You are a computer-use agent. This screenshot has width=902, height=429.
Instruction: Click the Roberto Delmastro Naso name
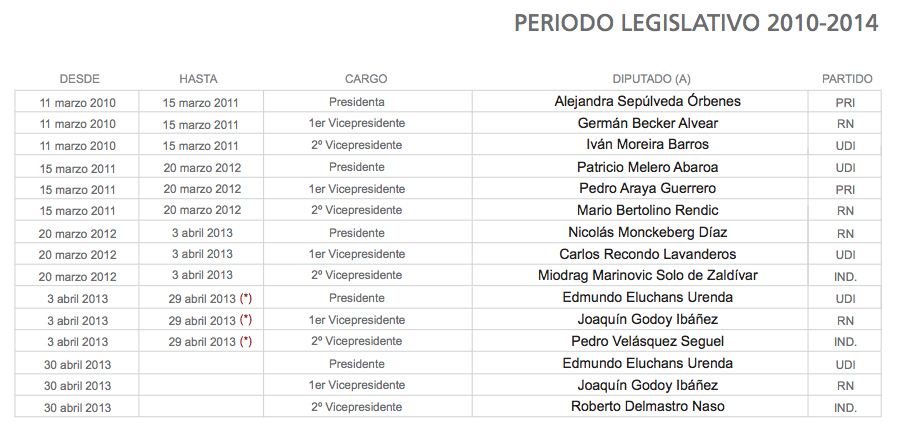pos(647,407)
